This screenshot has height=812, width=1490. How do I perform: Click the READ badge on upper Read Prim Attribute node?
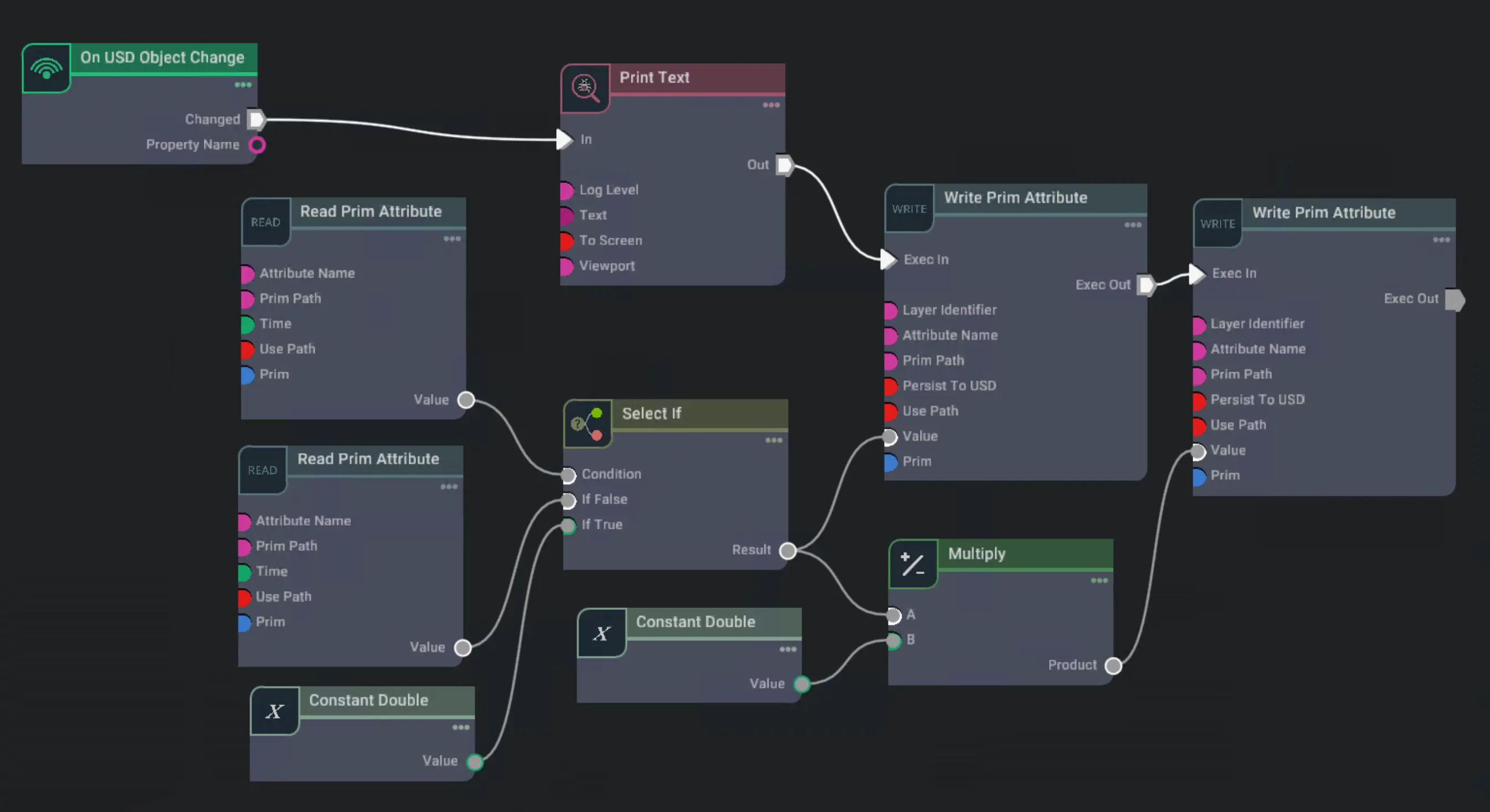[x=265, y=222]
